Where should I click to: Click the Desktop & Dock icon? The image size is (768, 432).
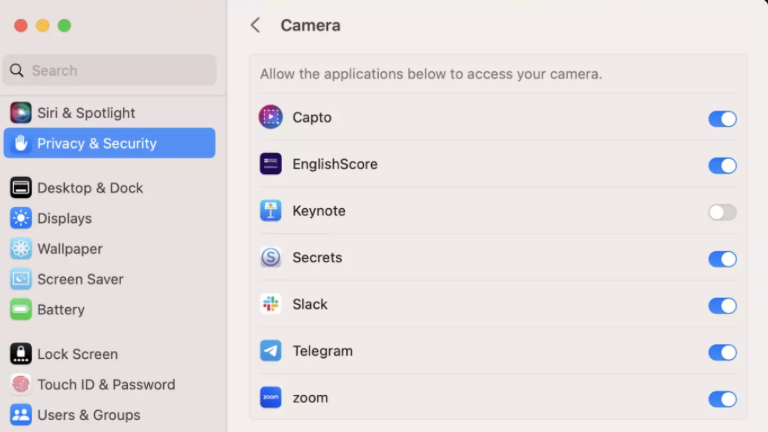coord(21,188)
